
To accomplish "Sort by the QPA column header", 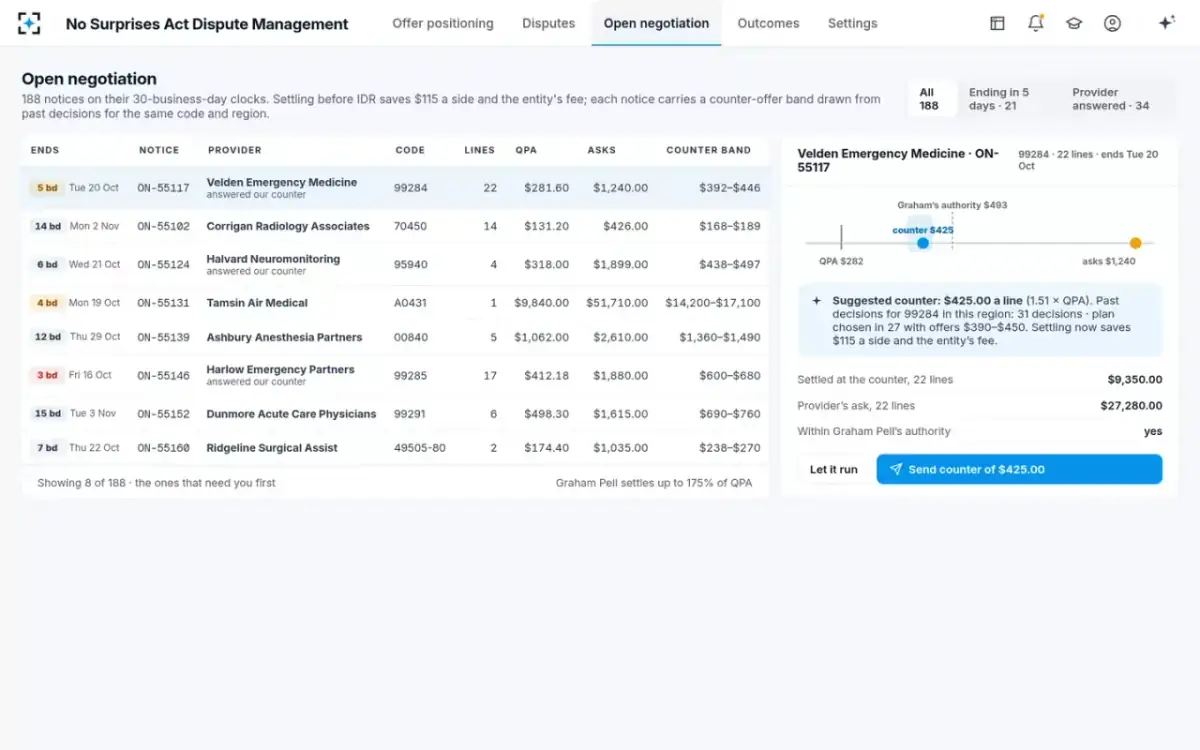I will coord(526,150).
